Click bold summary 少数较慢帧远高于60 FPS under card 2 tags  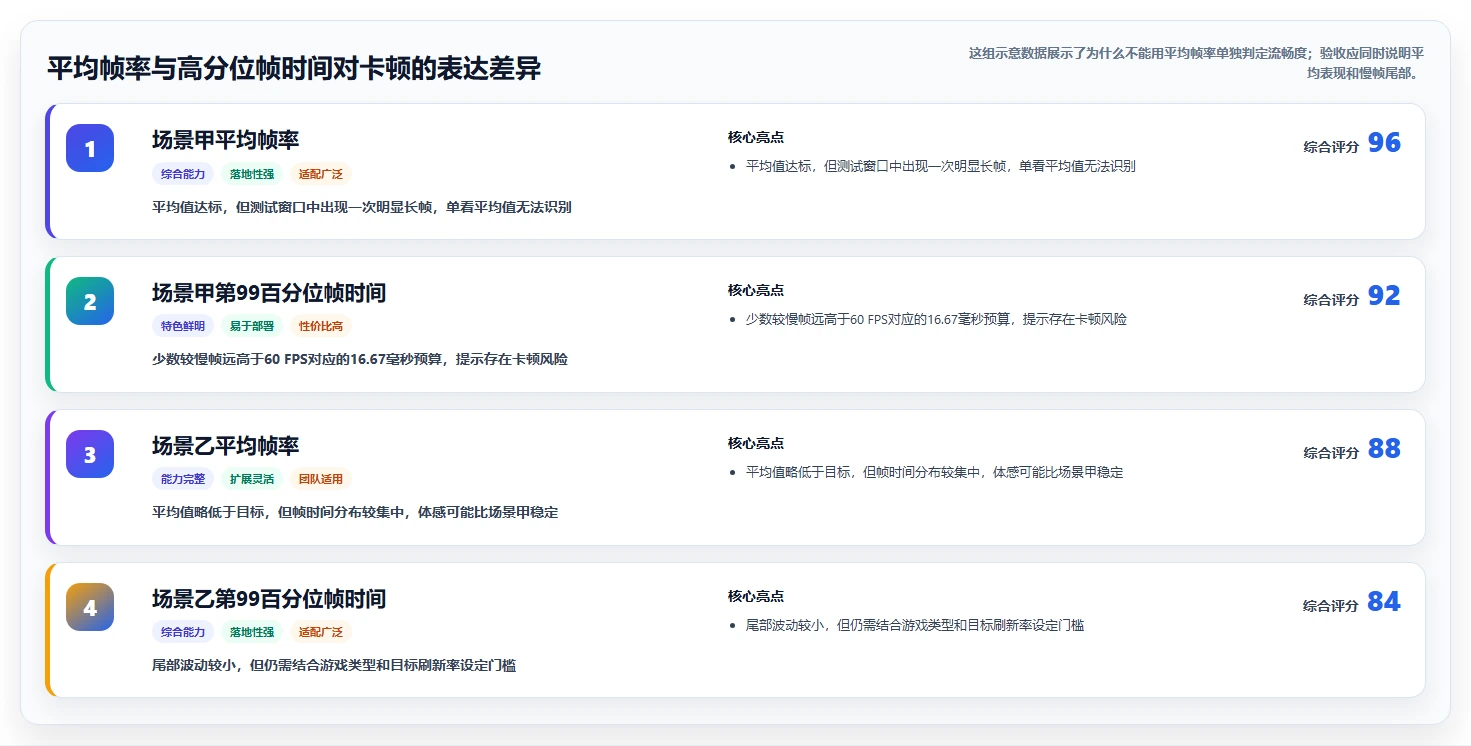(360, 359)
